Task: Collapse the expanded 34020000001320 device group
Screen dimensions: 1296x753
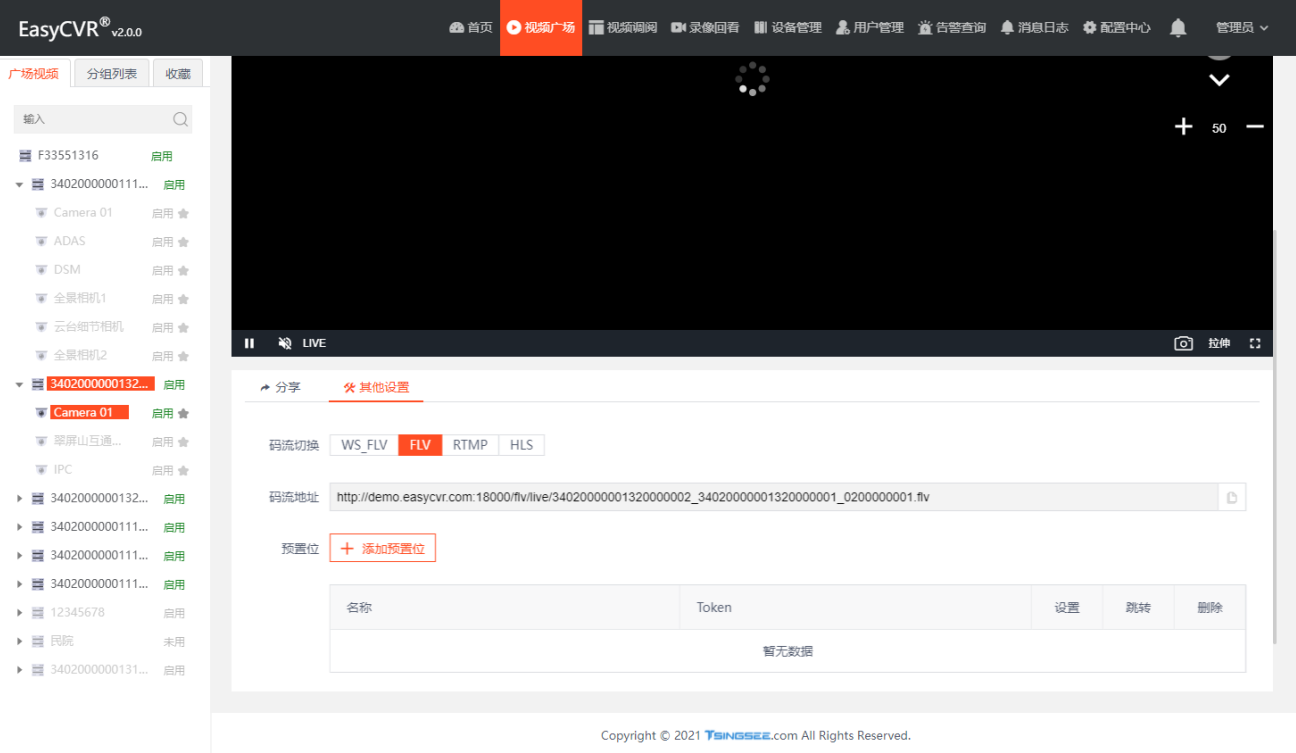Action: (x=17, y=383)
